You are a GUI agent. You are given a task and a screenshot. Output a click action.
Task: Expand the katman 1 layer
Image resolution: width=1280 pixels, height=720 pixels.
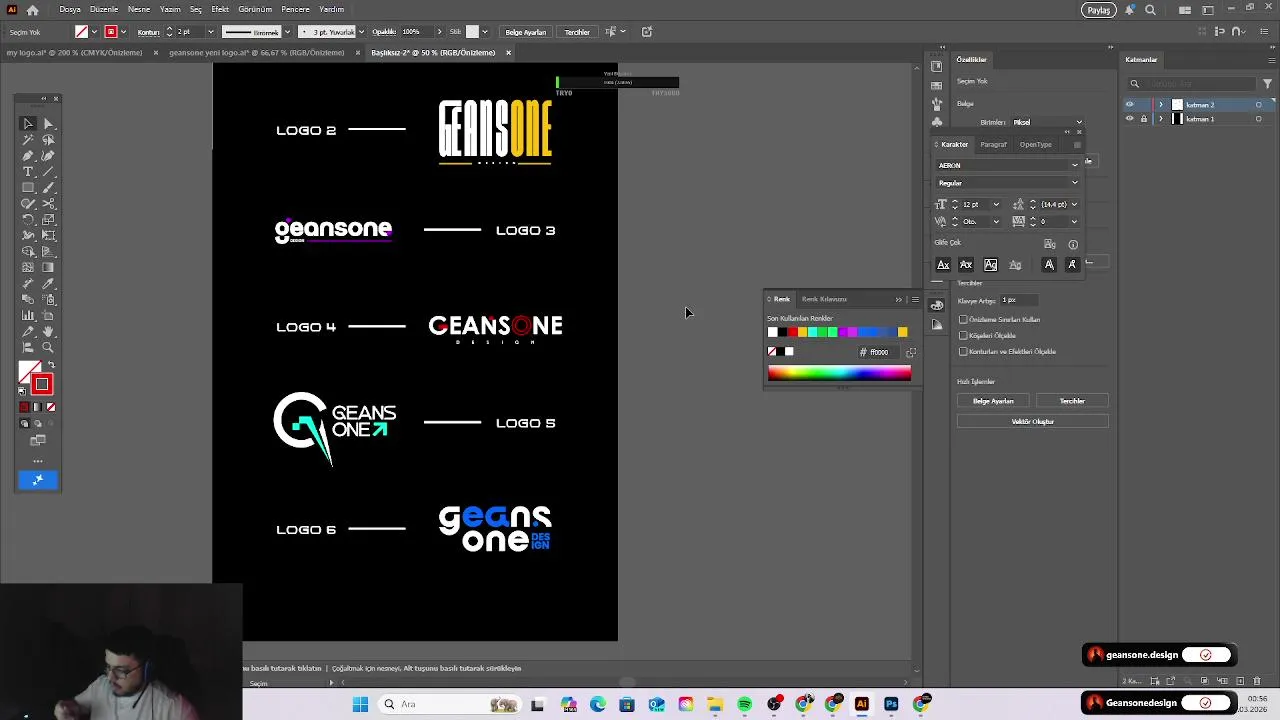click(x=1161, y=119)
